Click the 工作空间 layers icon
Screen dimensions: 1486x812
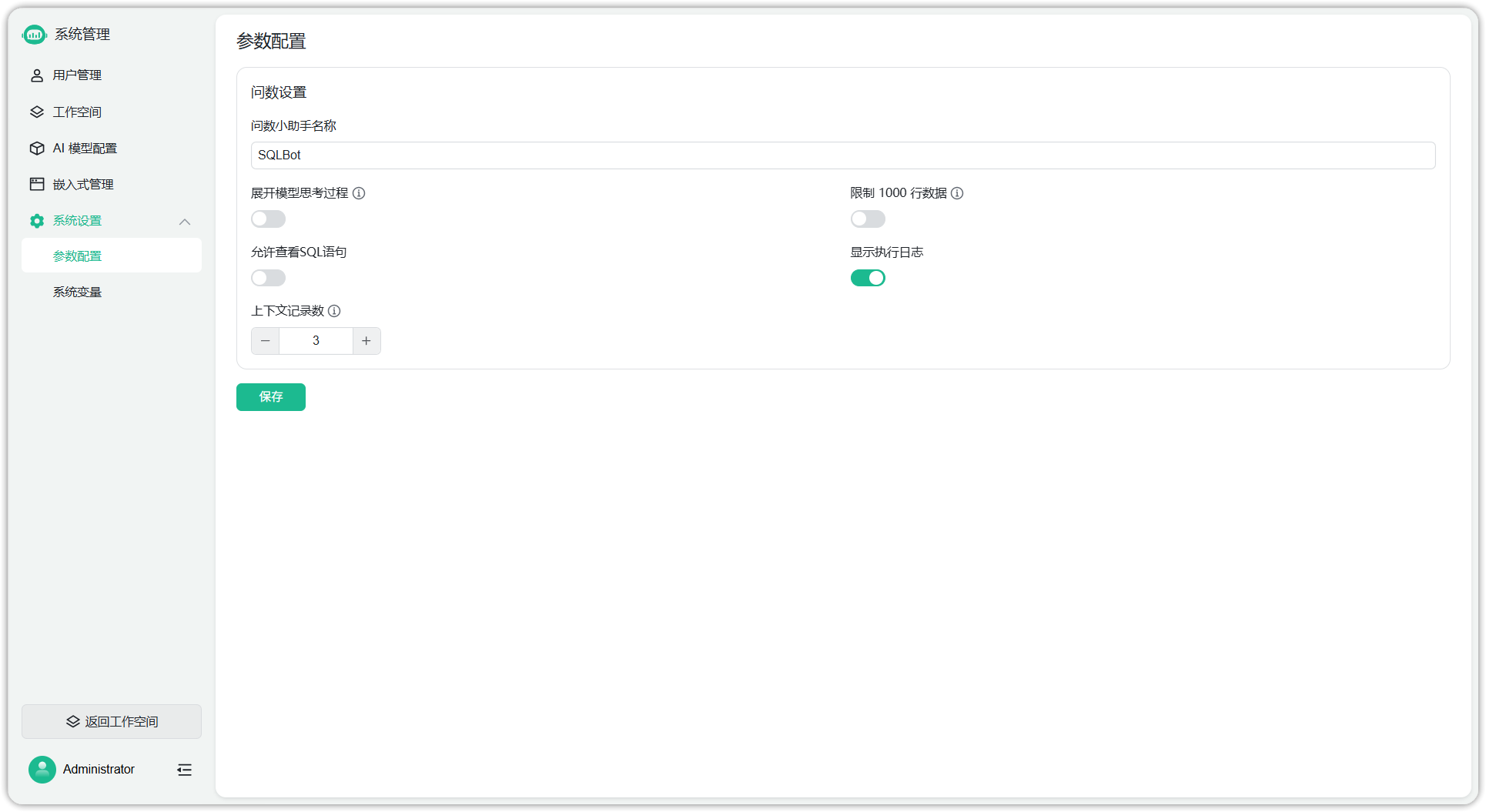click(37, 112)
